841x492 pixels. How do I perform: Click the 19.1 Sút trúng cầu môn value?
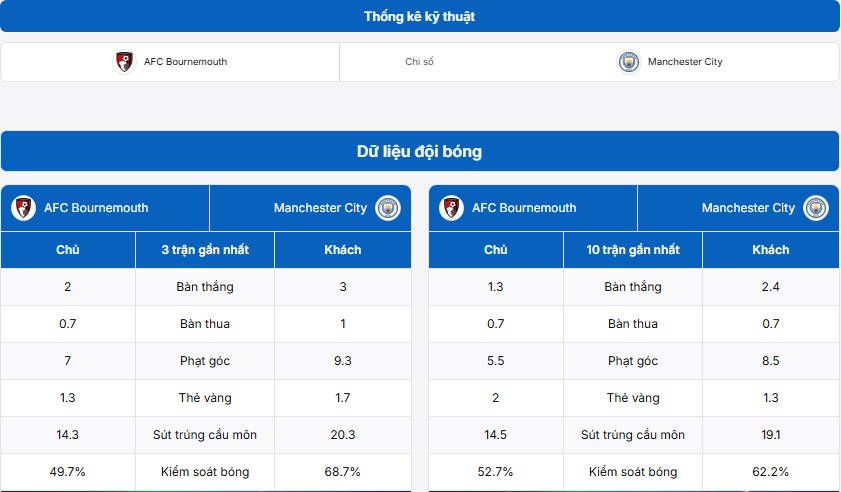(x=771, y=435)
